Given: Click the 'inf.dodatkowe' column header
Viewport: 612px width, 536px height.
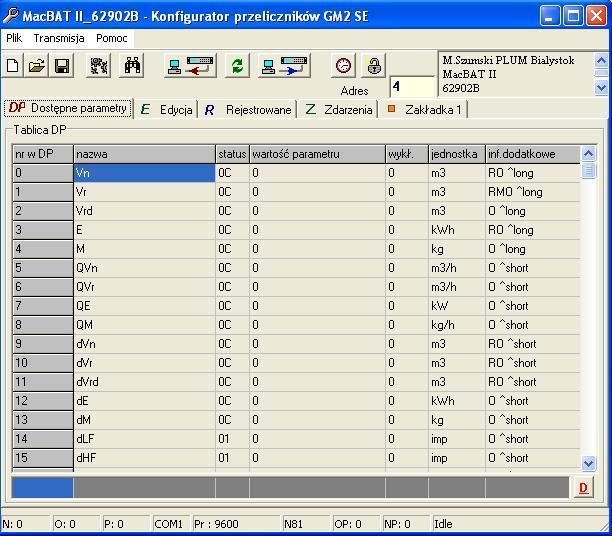Looking at the screenshot, I should click(533, 154).
